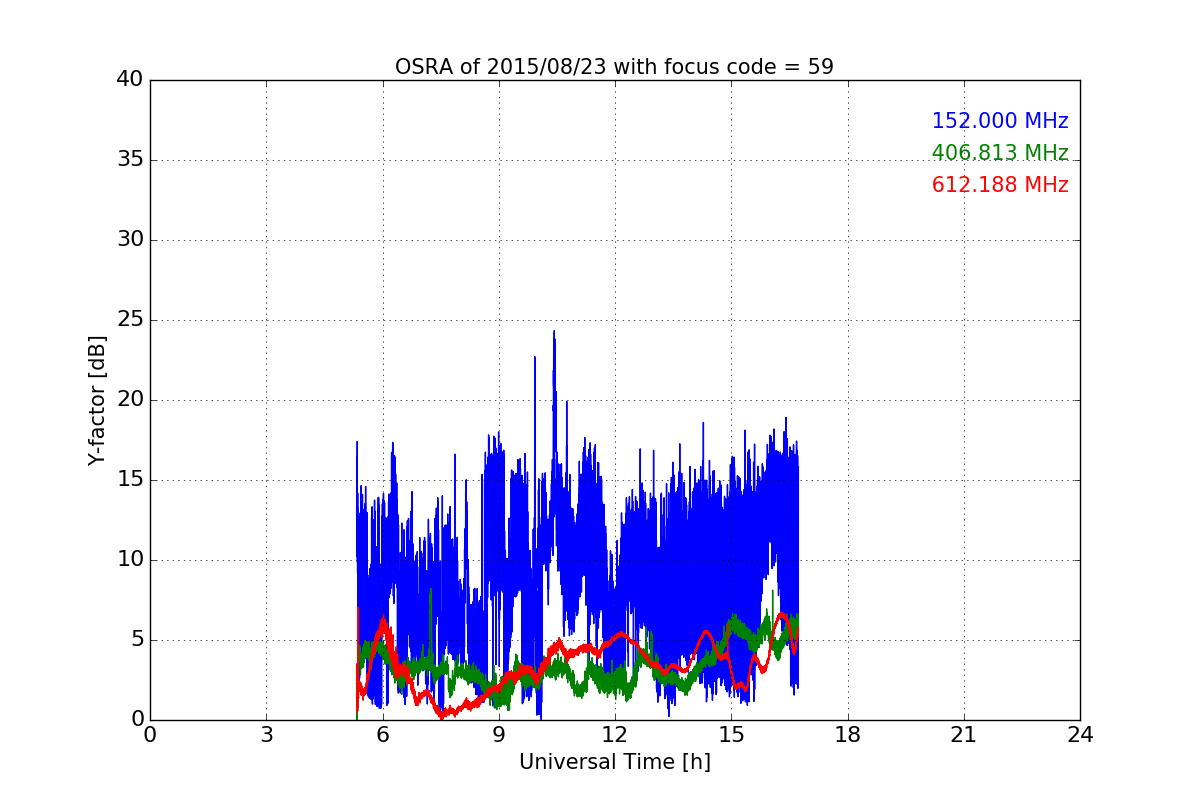Click y-axis tick label 30
The width and height of the screenshot is (1200, 800).
(x=130, y=240)
